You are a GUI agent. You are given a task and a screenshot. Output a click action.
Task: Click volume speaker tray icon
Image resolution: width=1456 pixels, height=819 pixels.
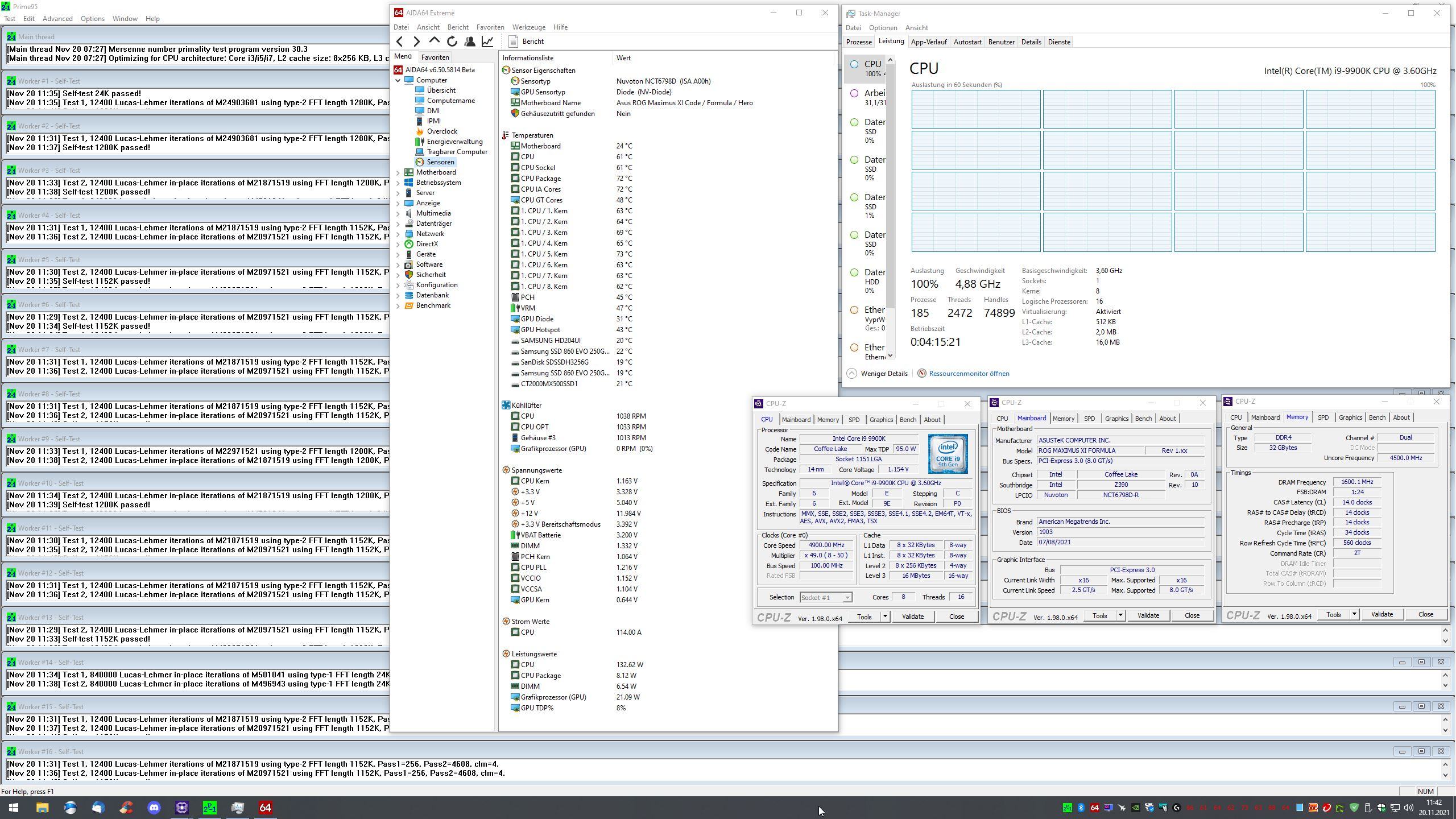click(x=1409, y=808)
